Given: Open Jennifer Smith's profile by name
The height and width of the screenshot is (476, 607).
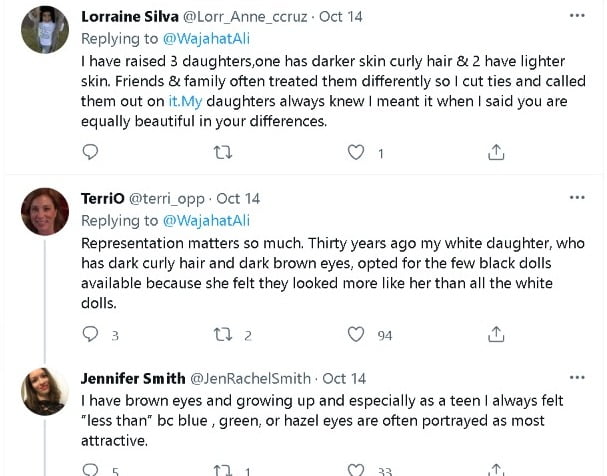Looking at the screenshot, I should 133,379.
